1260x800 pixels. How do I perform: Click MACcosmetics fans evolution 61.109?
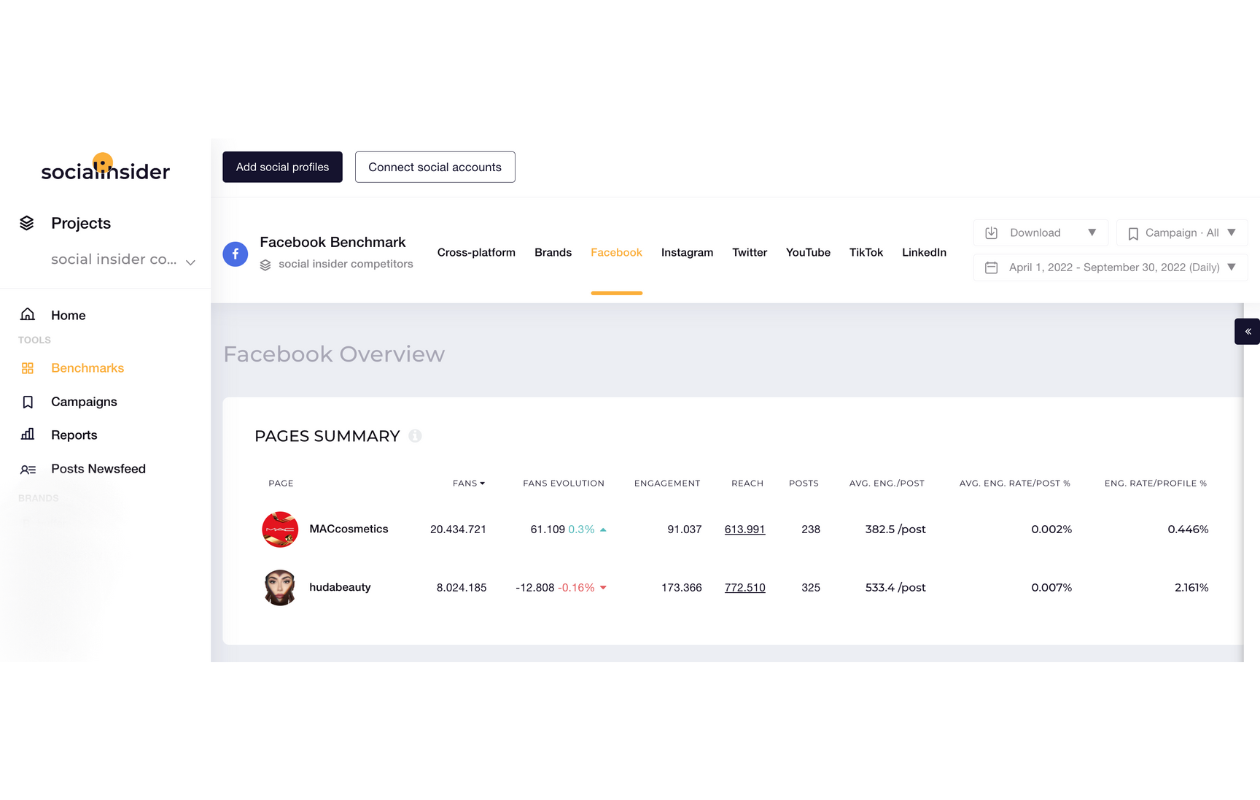548,529
